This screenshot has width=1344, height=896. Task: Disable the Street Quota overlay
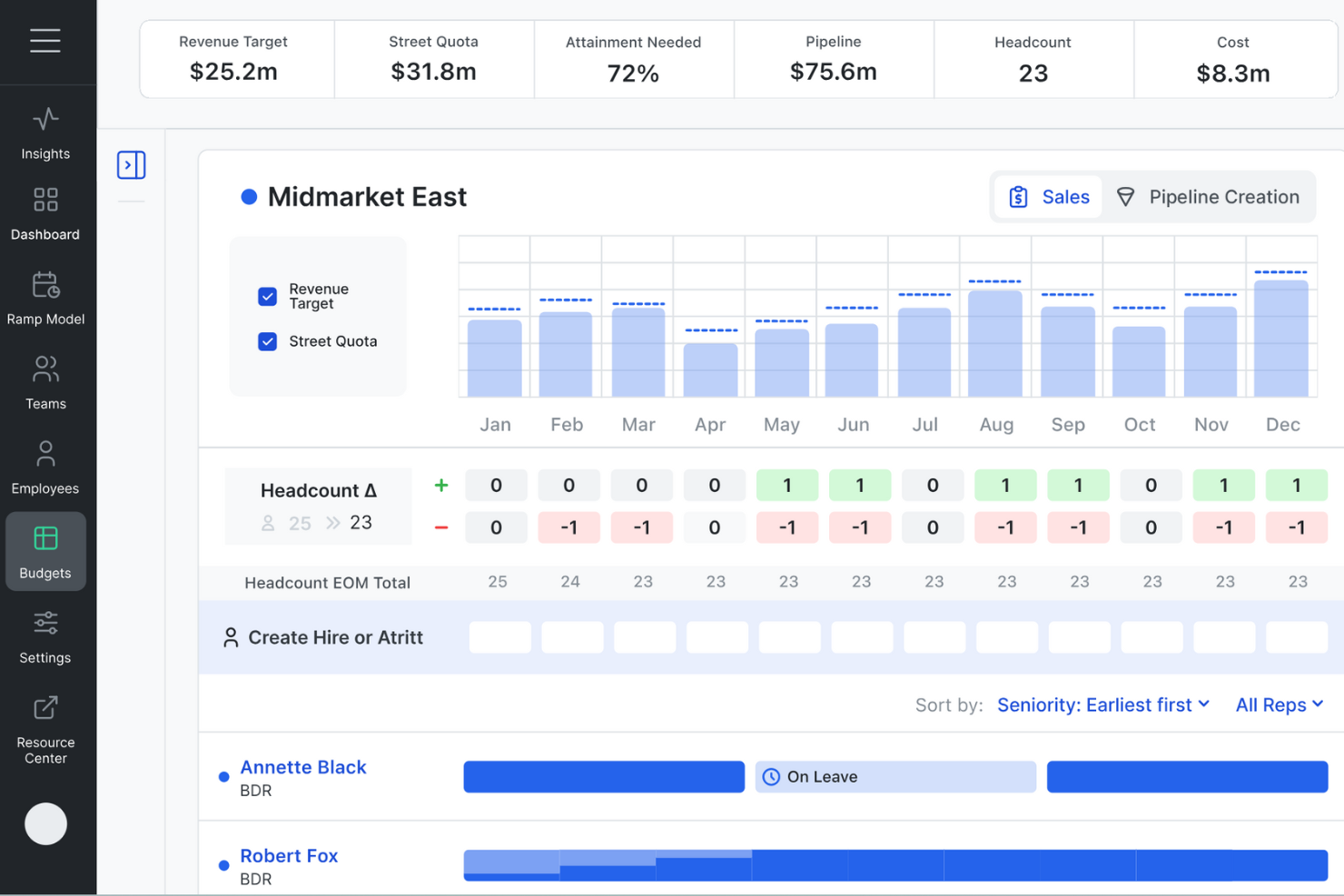(x=267, y=341)
